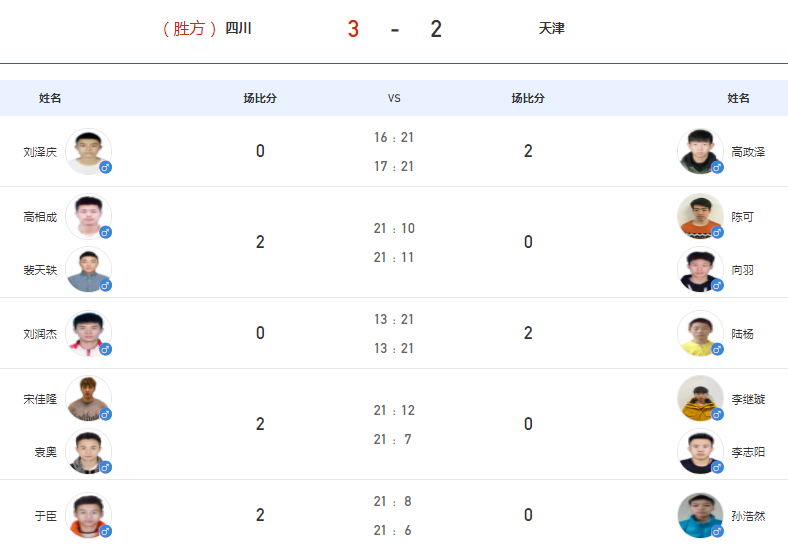This screenshot has width=788, height=551.
Task: Click the gender badge beside 孙浩然
Action: (x=717, y=531)
